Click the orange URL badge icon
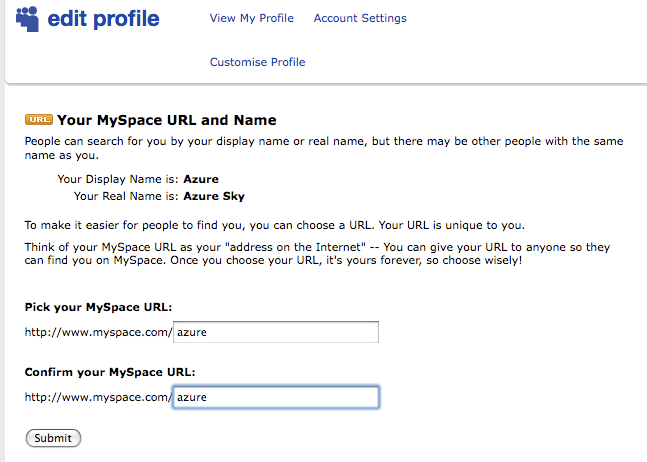 [39, 119]
